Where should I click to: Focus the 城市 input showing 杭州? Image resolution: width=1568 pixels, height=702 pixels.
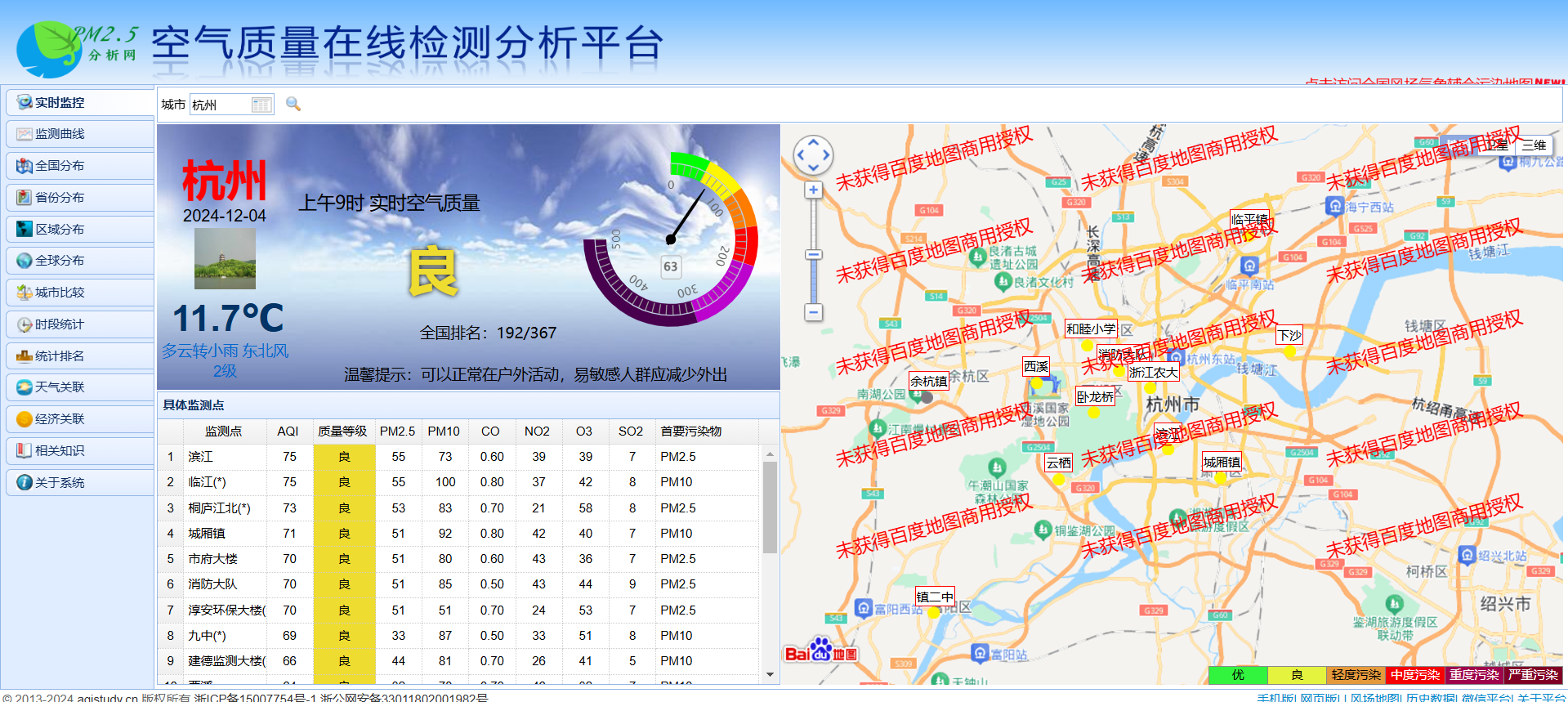[221, 105]
